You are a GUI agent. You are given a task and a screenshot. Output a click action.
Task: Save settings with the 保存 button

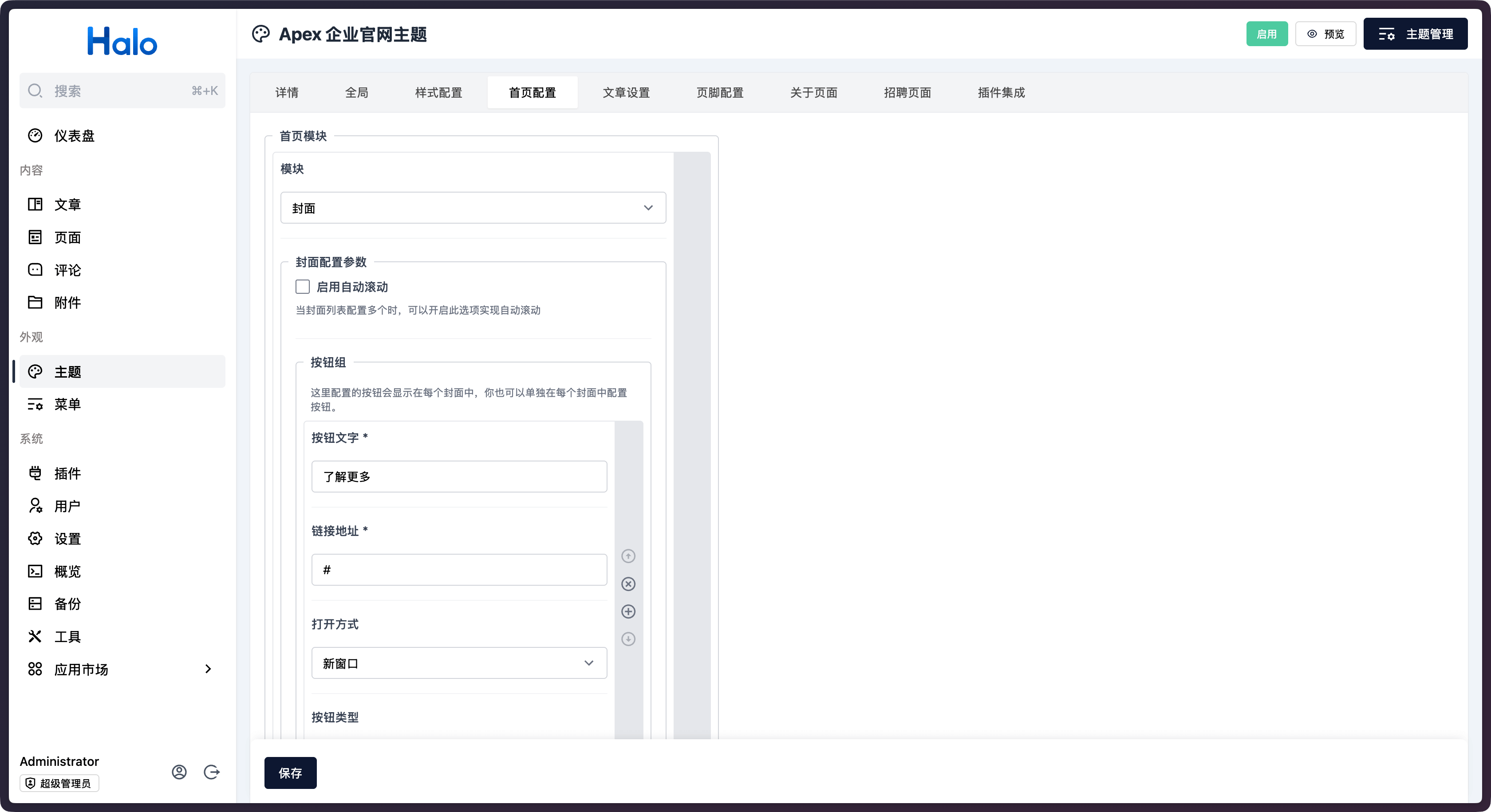pyautogui.click(x=290, y=773)
